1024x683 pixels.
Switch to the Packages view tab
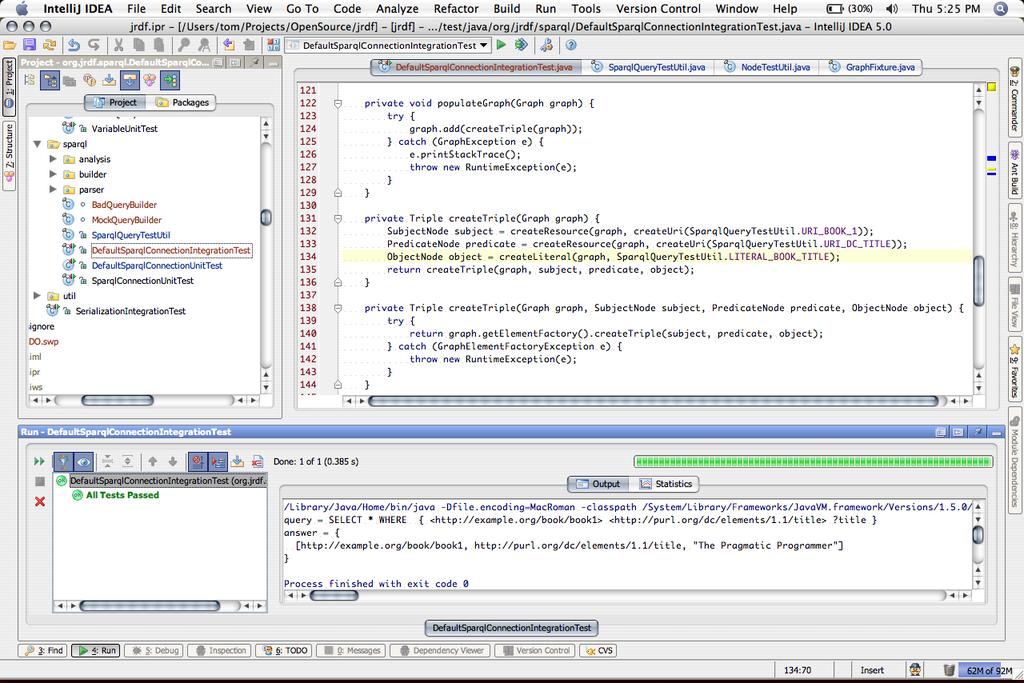(x=182, y=103)
